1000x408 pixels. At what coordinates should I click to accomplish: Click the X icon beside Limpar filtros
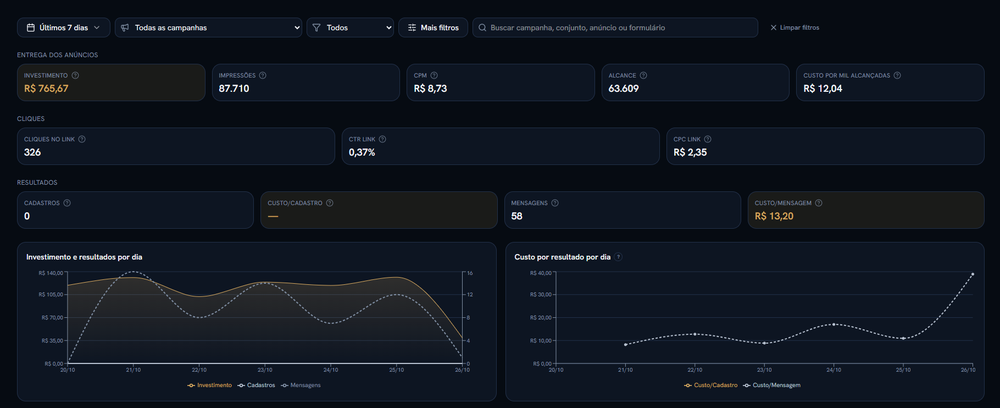774,27
